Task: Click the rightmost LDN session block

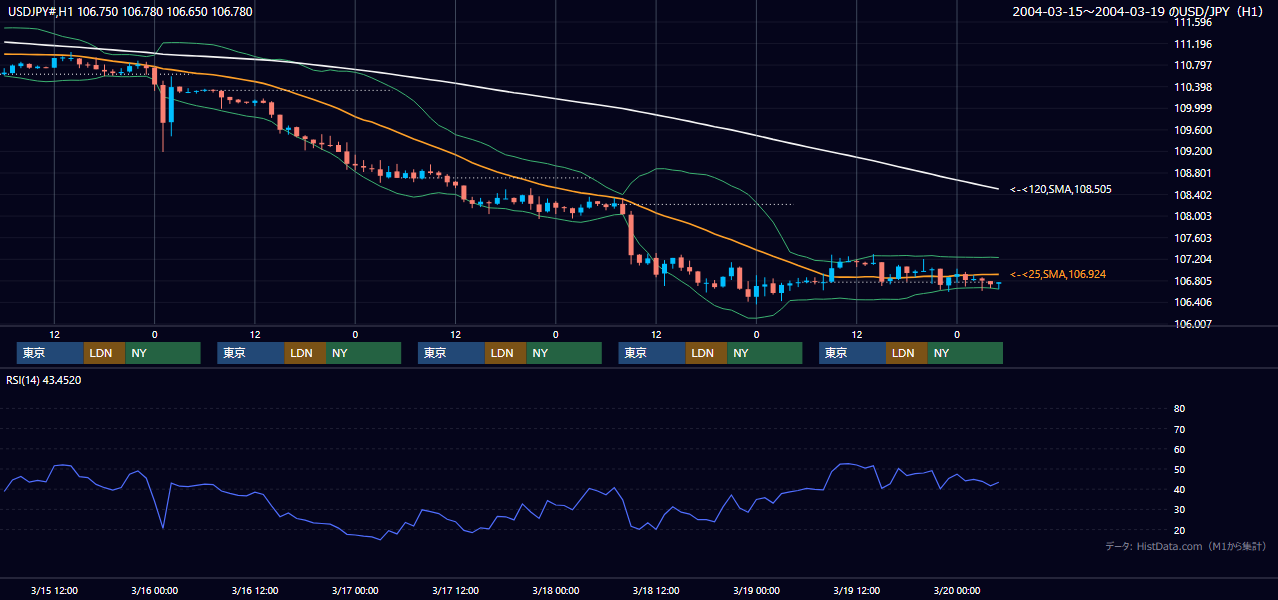Action: [x=906, y=353]
